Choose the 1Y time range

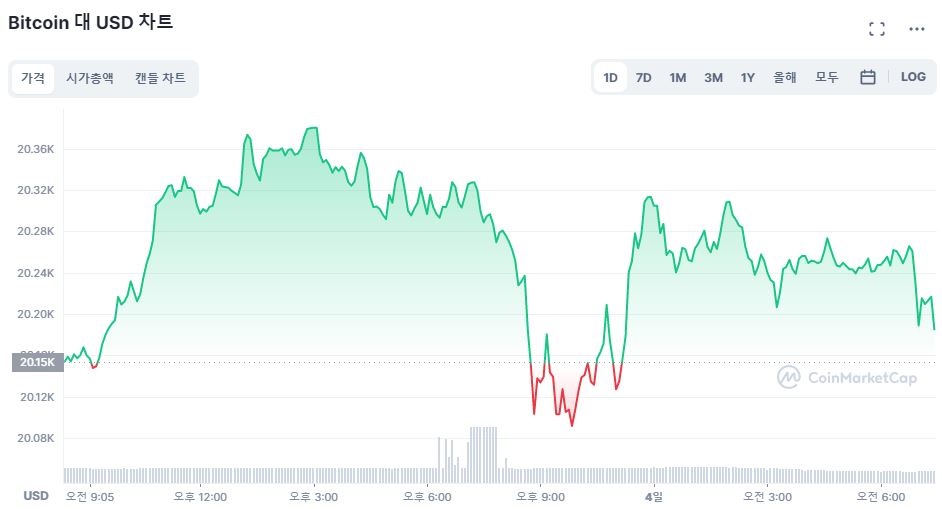(x=747, y=77)
